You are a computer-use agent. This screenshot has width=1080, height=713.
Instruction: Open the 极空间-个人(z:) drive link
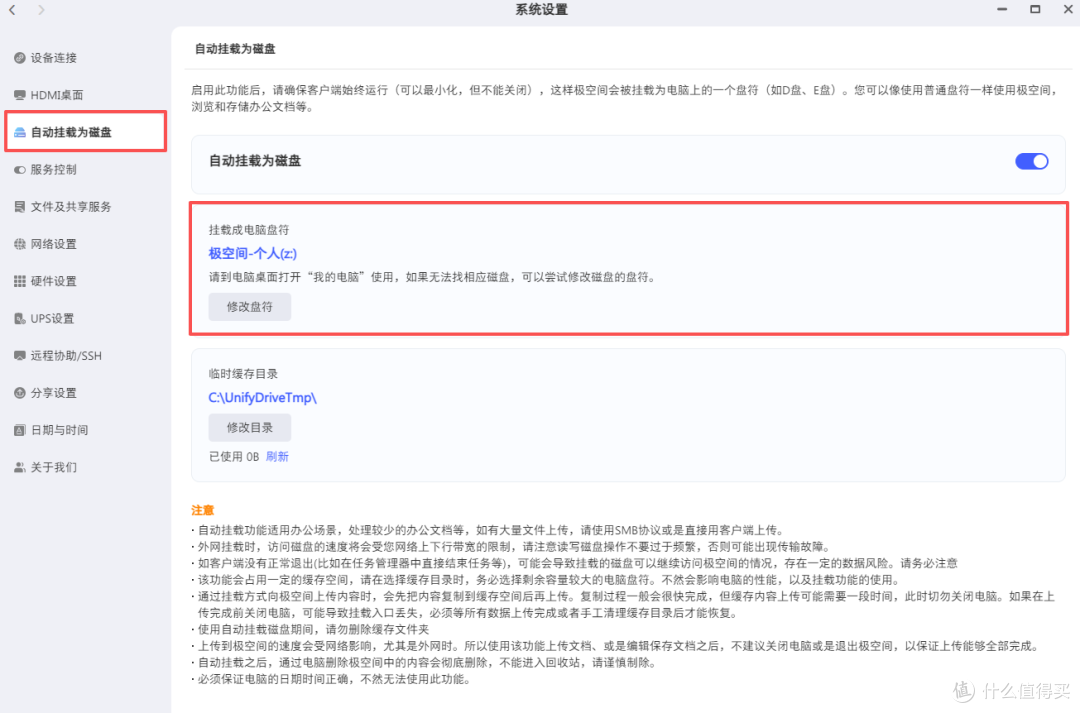tap(250, 253)
